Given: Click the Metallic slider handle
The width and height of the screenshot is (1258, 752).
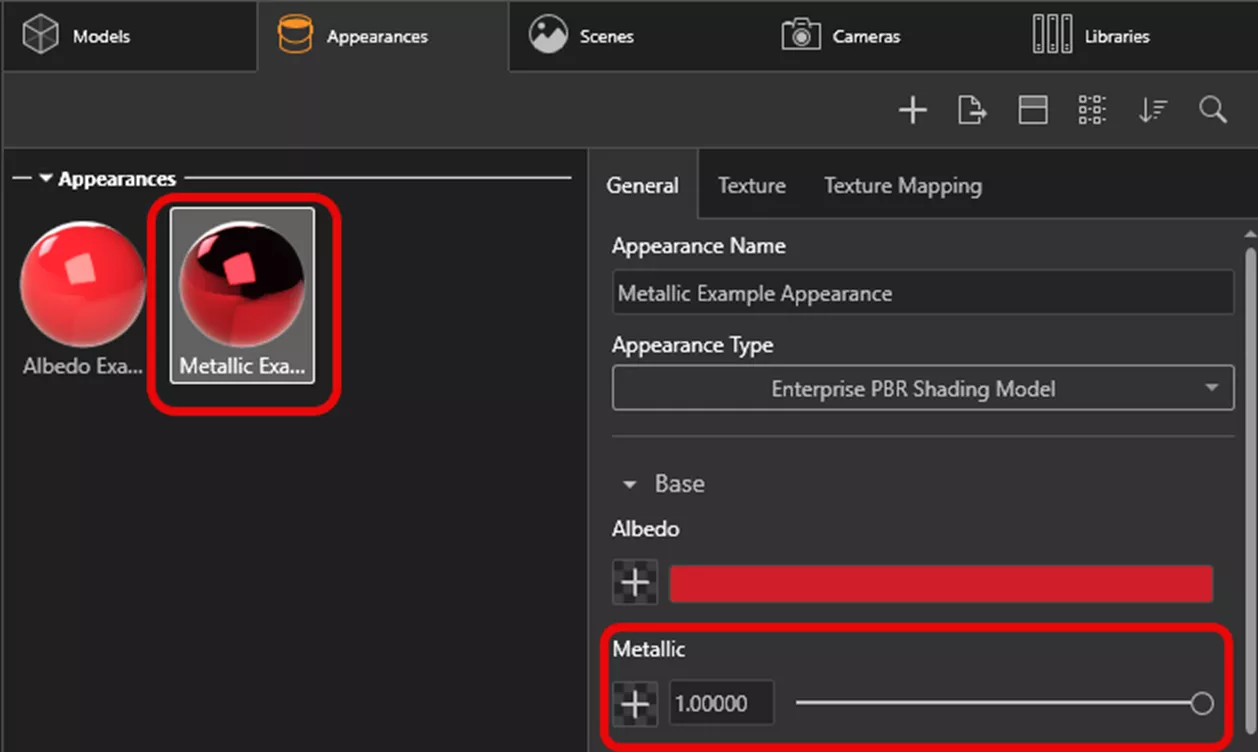Looking at the screenshot, I should pyautogui.click(x=1202, y=704).
